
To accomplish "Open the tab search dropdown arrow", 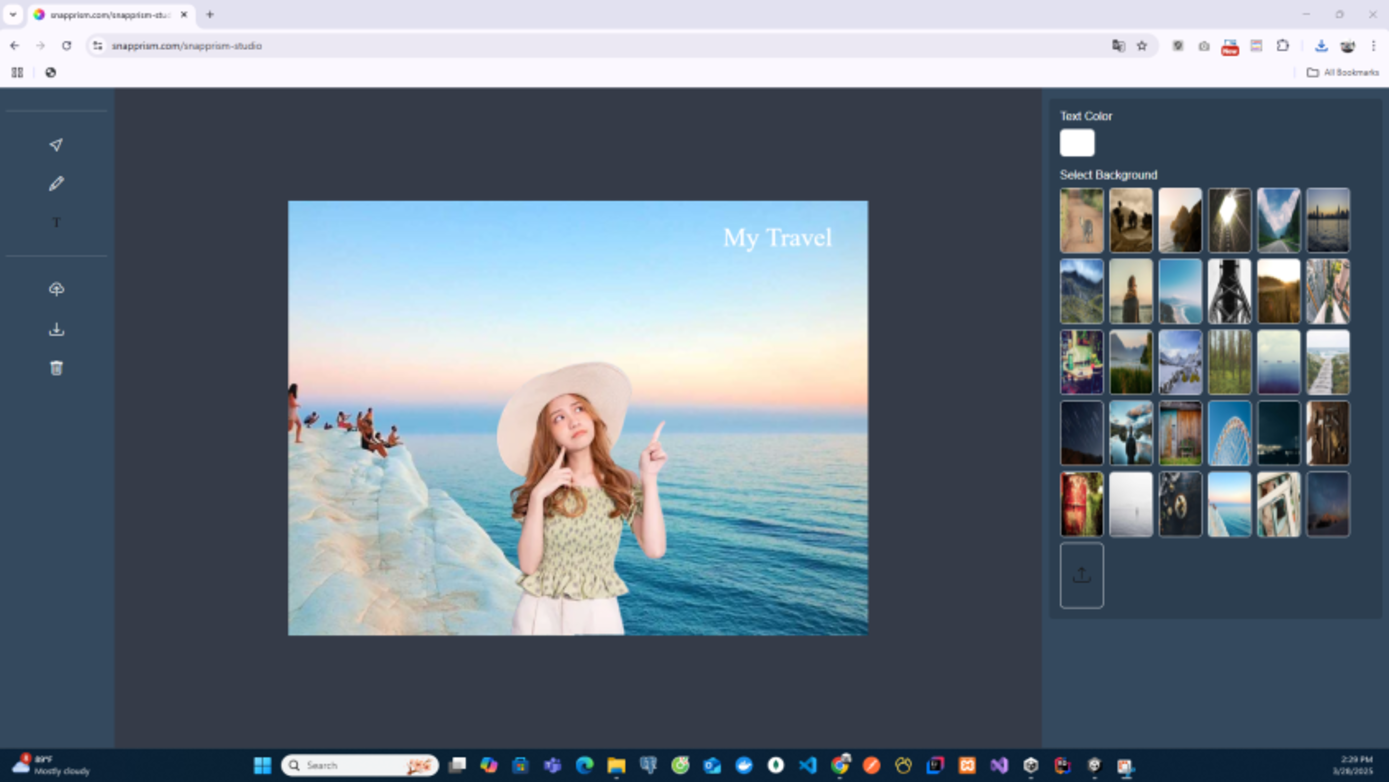I will (x=13, y=15).
